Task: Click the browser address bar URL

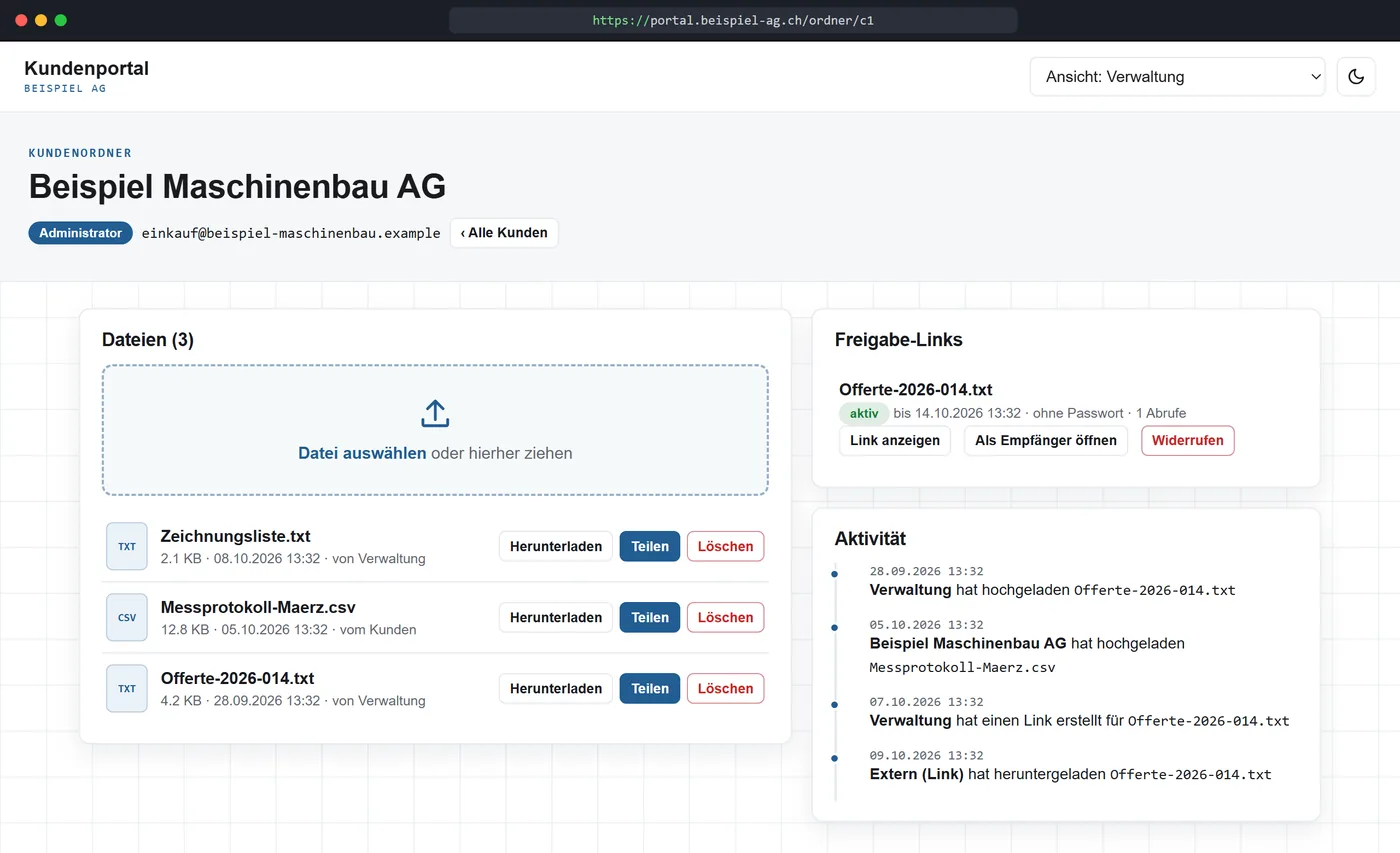Action: [733, 20]
